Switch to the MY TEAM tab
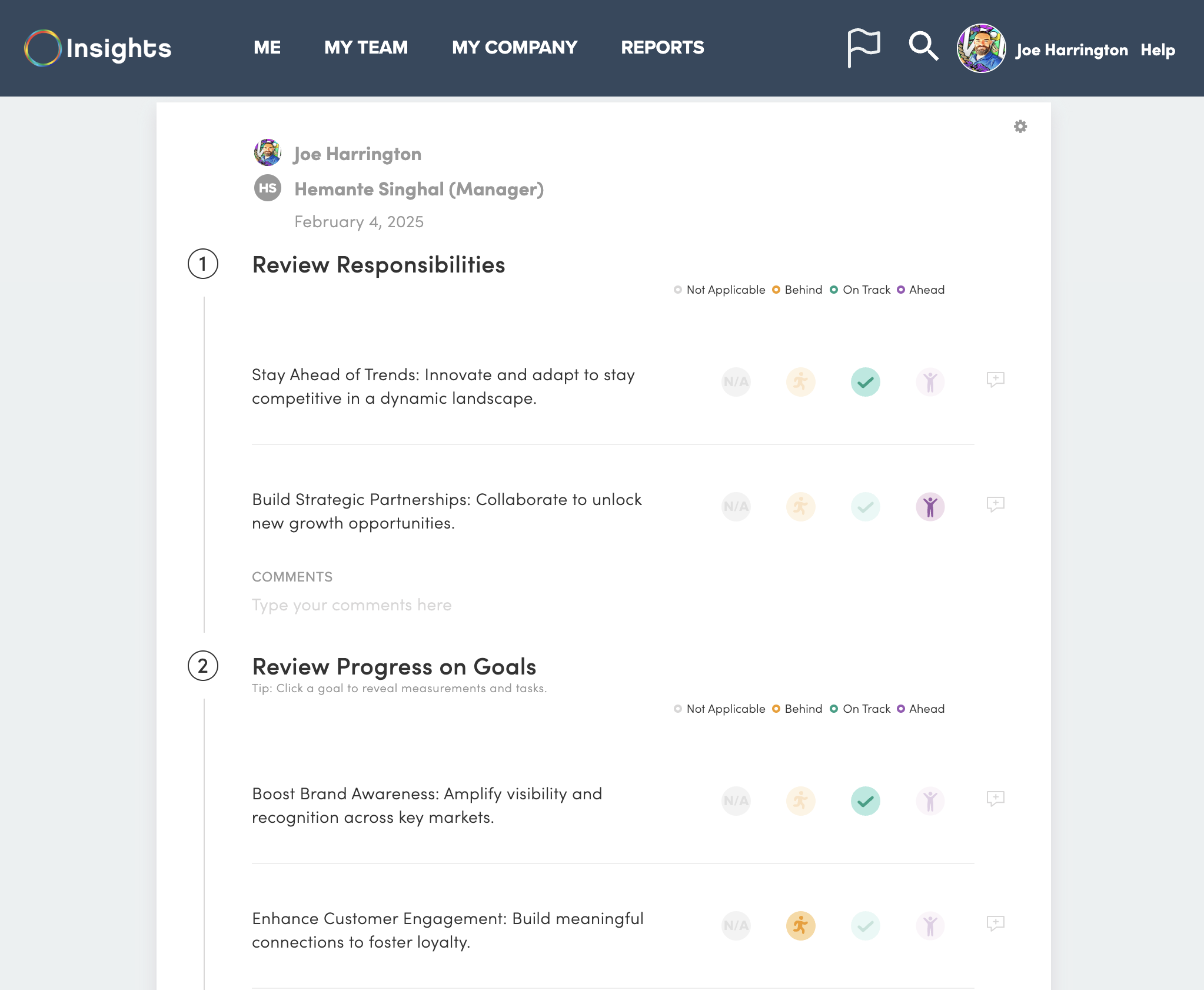 click(366, 47)
